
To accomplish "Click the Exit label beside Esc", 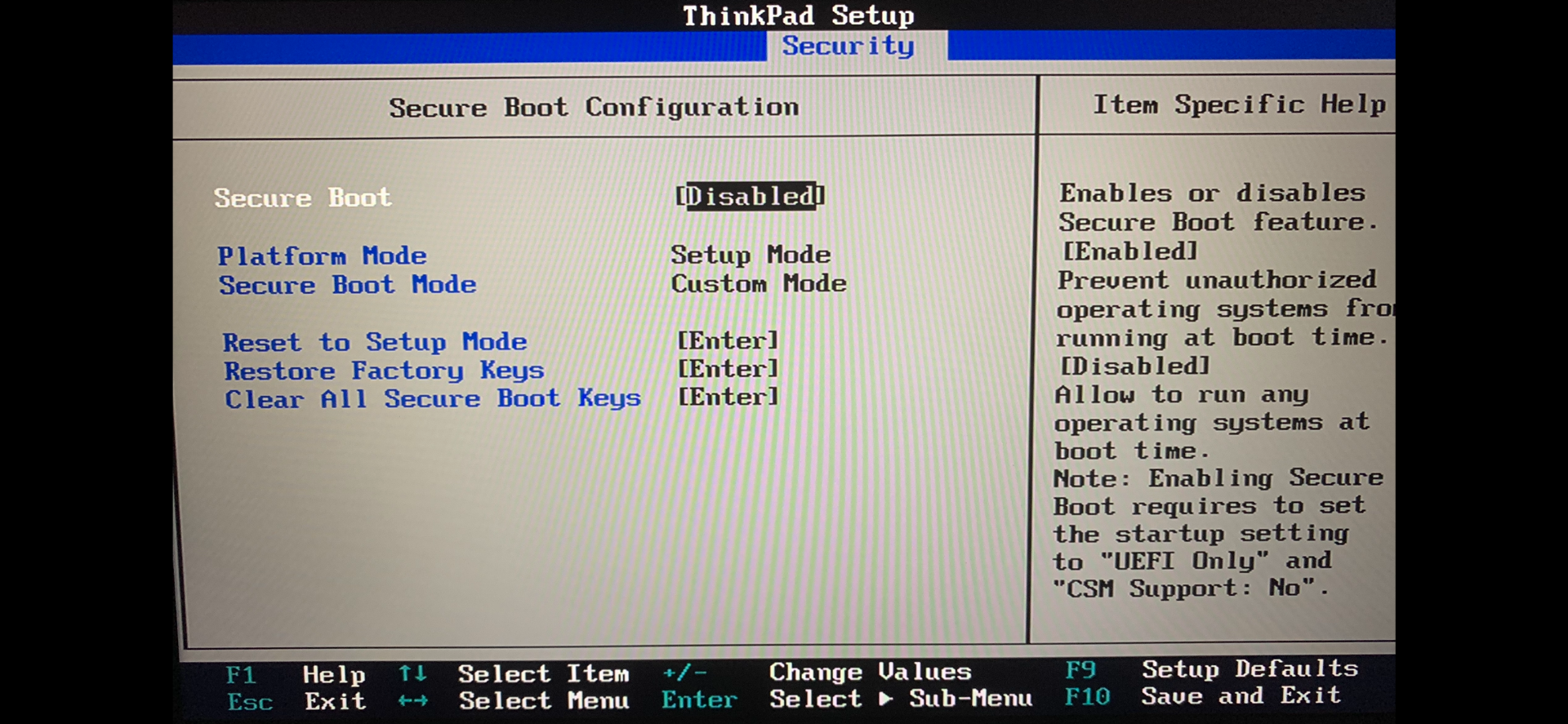I will point(336,701).
